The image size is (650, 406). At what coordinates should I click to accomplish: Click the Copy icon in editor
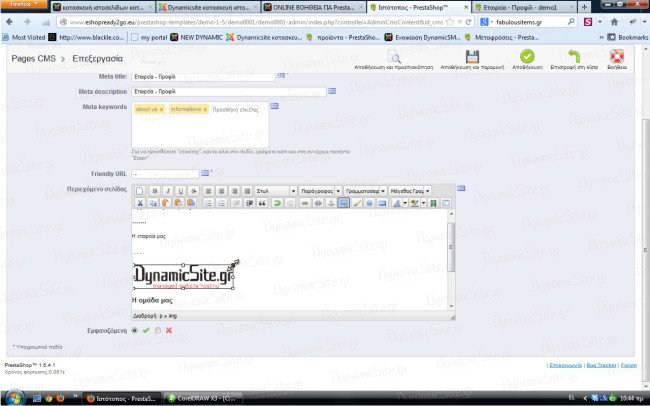[x=153, y=203]
